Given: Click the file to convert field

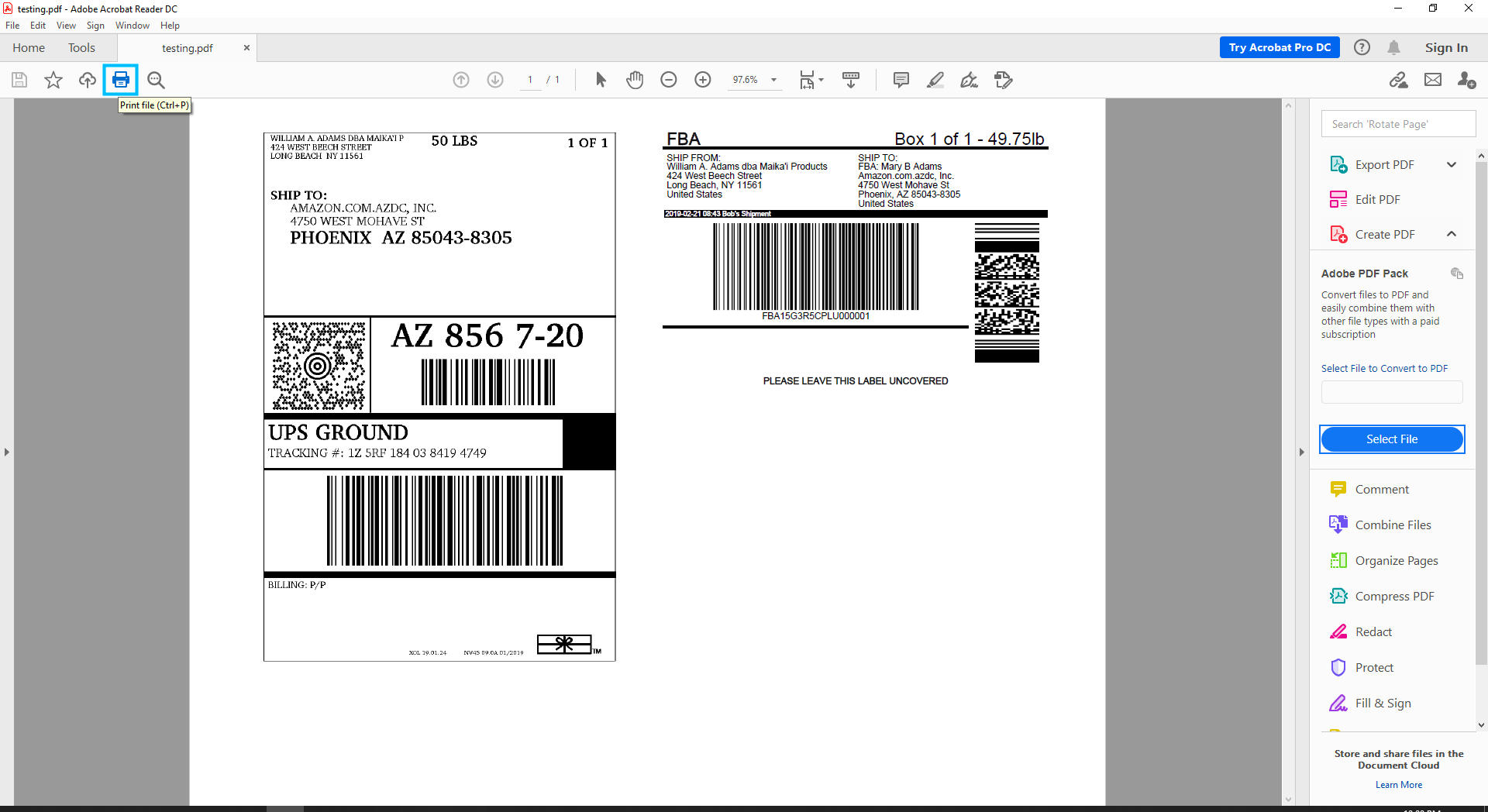Looking at the screenshot, I should (x=1392, y=392).
